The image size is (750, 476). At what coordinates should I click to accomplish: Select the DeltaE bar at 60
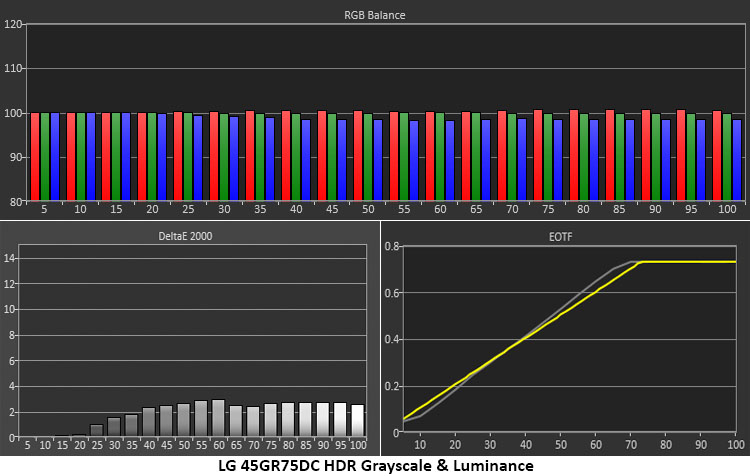(x=219, y=418)
